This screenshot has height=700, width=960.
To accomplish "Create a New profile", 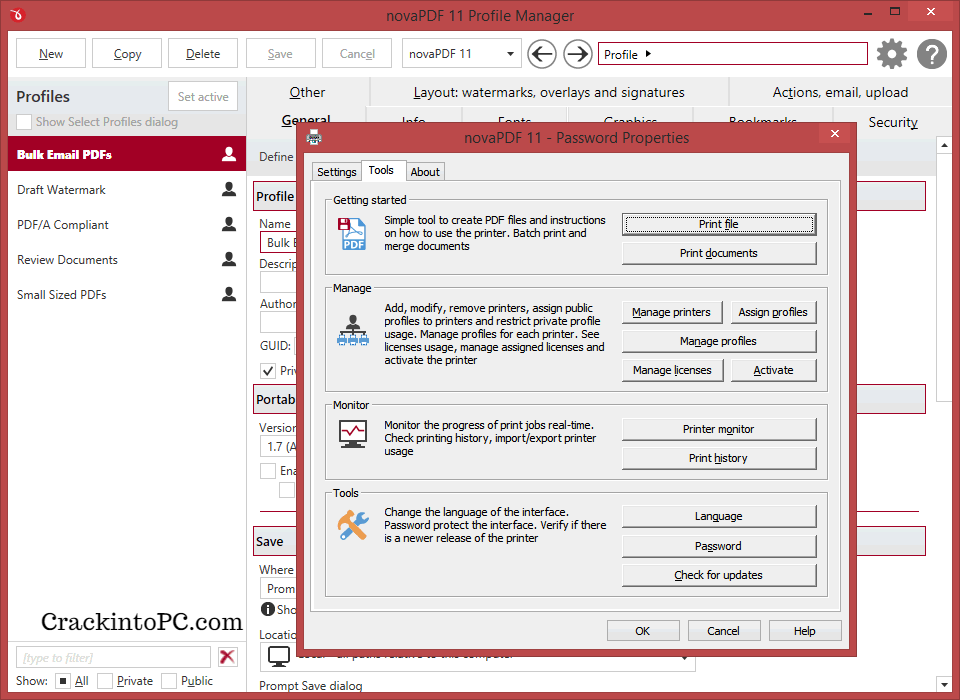I will coord(51,53).
